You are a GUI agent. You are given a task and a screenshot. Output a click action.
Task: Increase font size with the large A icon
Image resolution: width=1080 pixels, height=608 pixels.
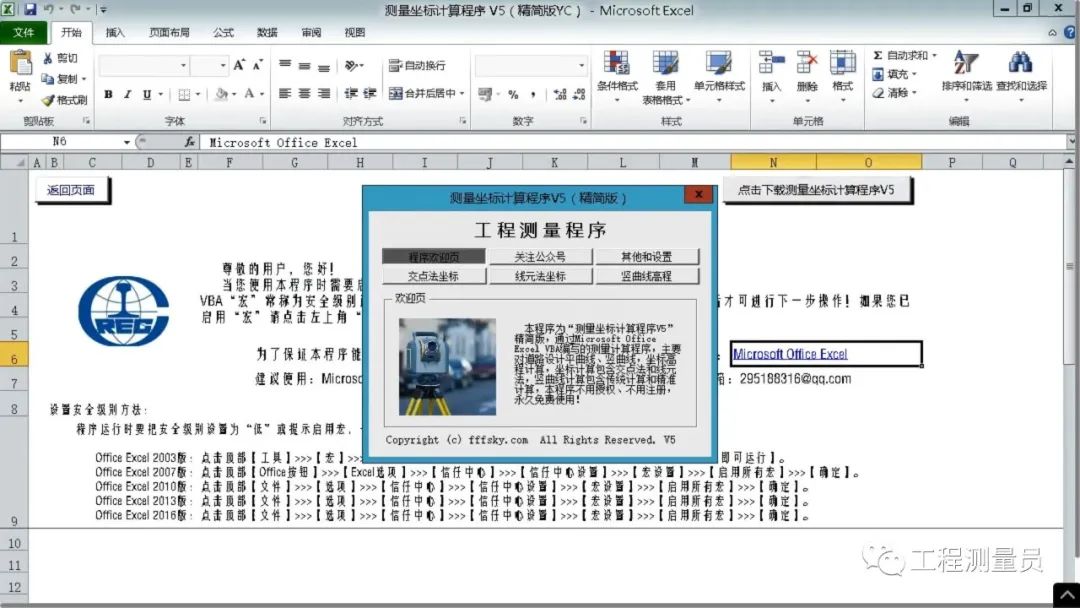239,65
